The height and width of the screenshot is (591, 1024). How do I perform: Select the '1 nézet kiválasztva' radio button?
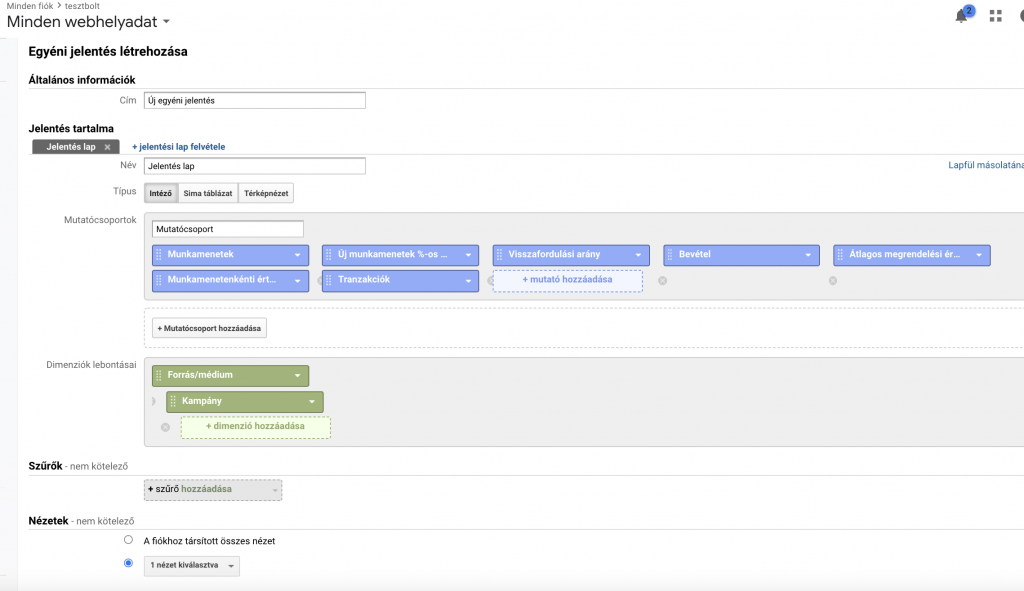pos(128,563)
